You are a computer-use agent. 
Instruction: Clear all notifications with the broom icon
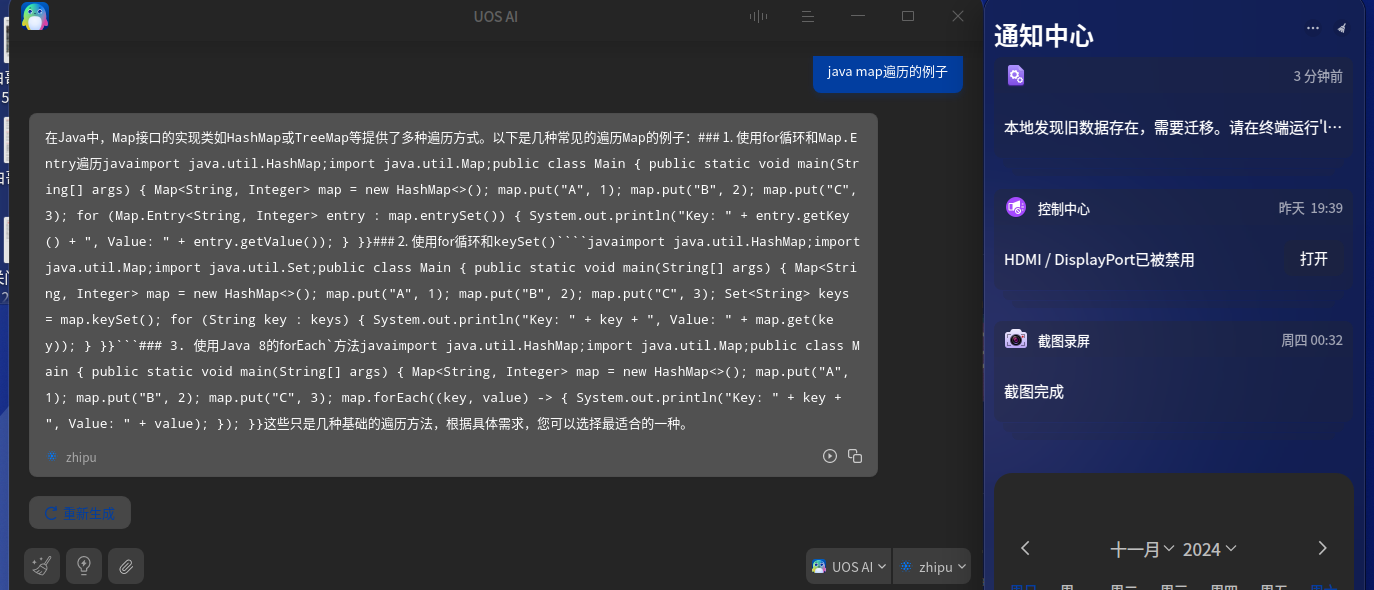1341,28
